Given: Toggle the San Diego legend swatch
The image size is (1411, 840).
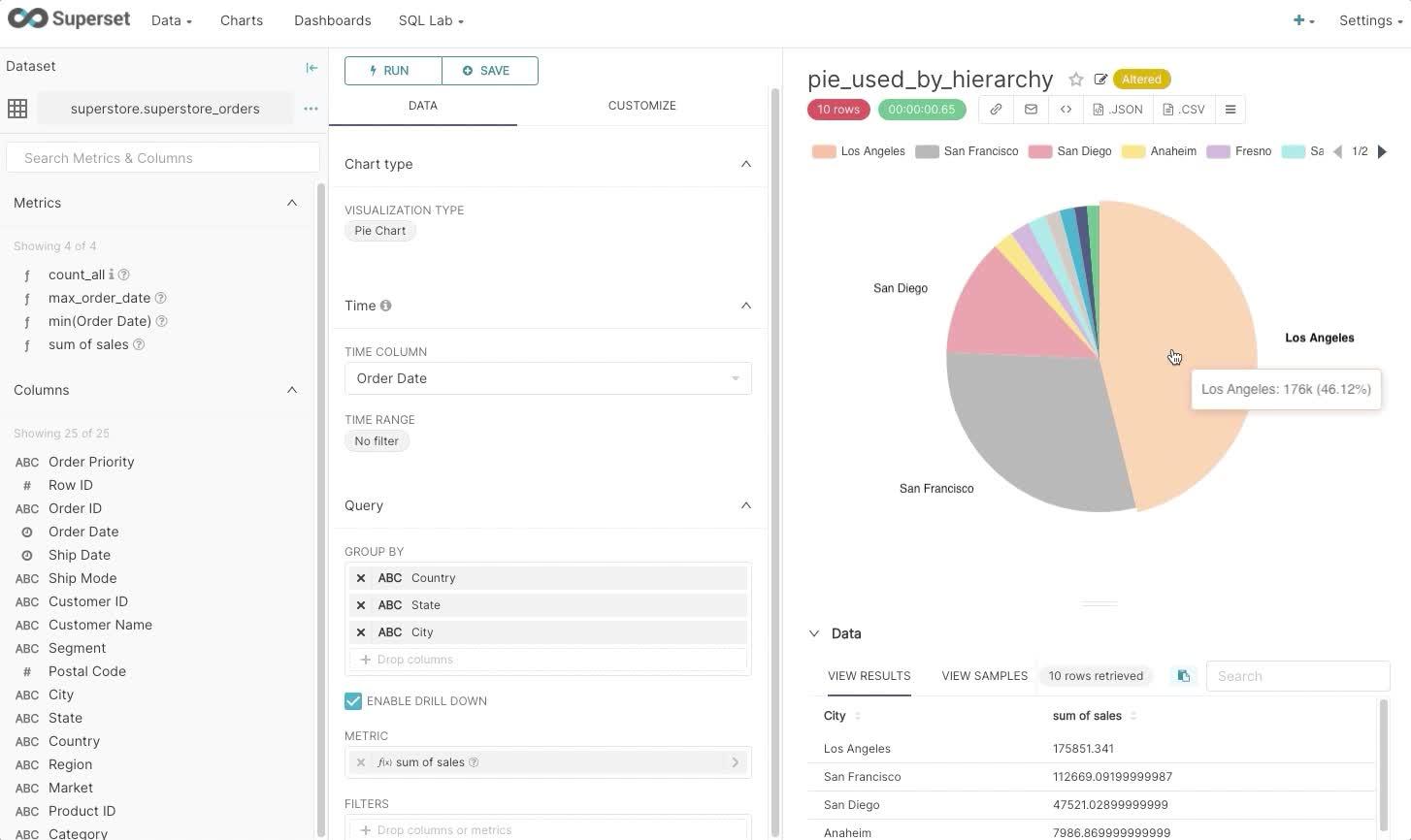Looking at the screenshot, I should [1040, 151].
